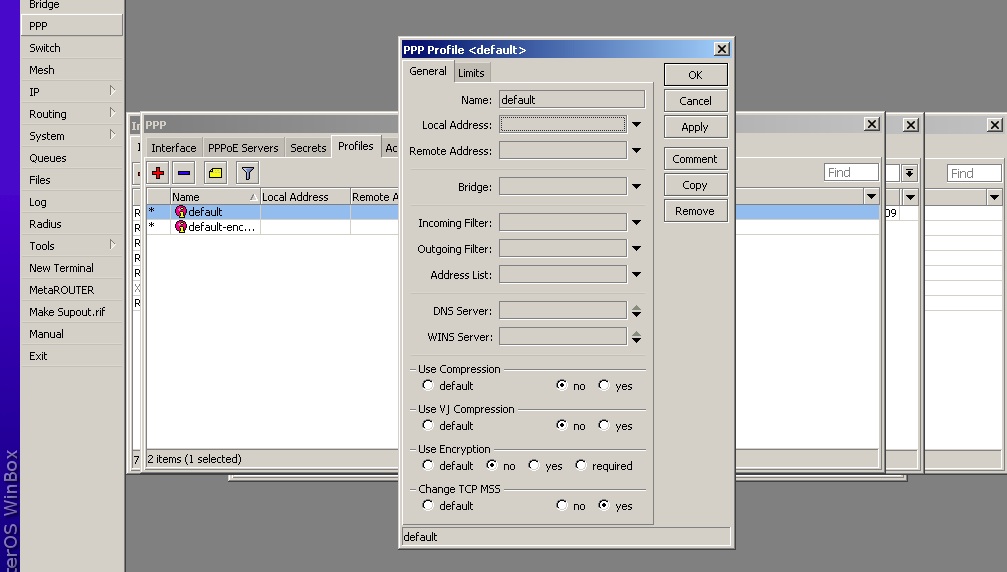Open the Secrets tab in PPP window
Viewport: 1007px width, 572px height.
[x=308, y=148]
